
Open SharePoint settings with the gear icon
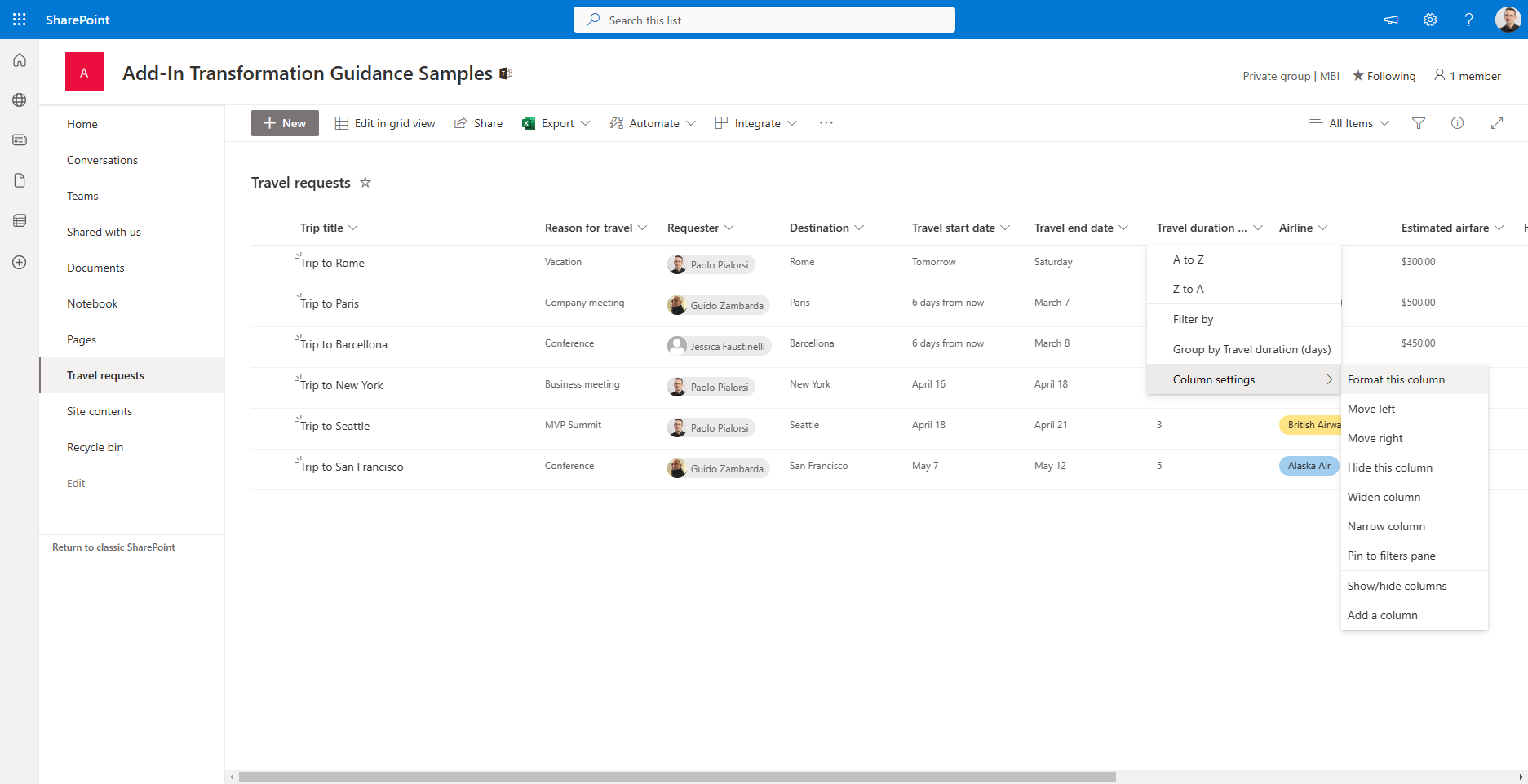click(x=1429, y=19)
